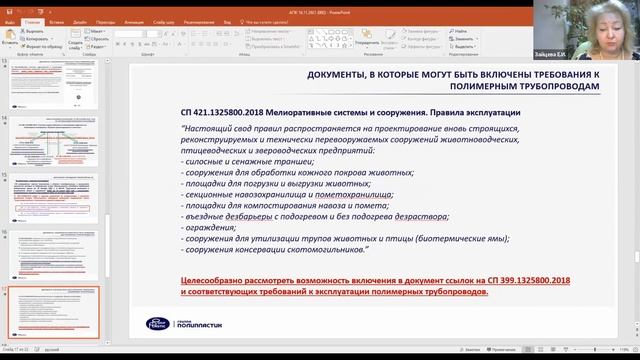Click the language indicator 'русский' in status bar

click(51, 349)
